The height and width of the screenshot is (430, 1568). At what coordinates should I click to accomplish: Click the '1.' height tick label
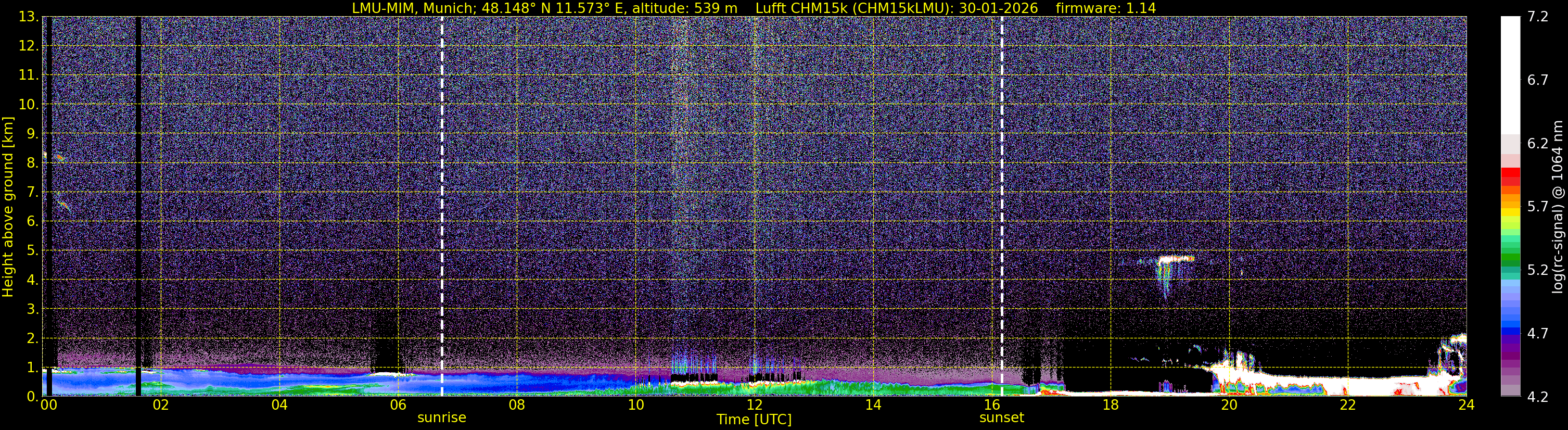click(x=33, y=367)
